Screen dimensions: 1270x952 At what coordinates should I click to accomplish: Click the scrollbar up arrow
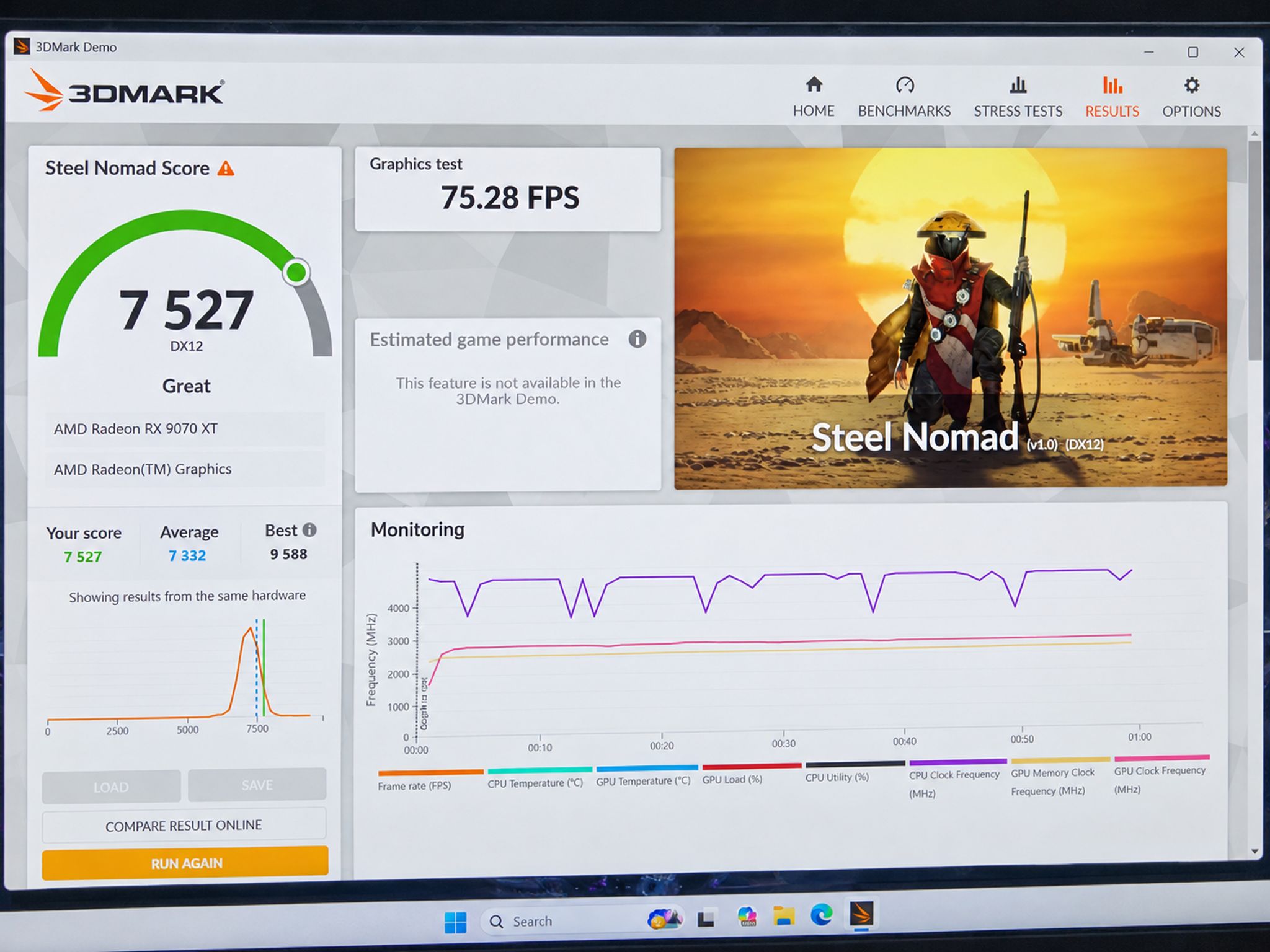1254,133
